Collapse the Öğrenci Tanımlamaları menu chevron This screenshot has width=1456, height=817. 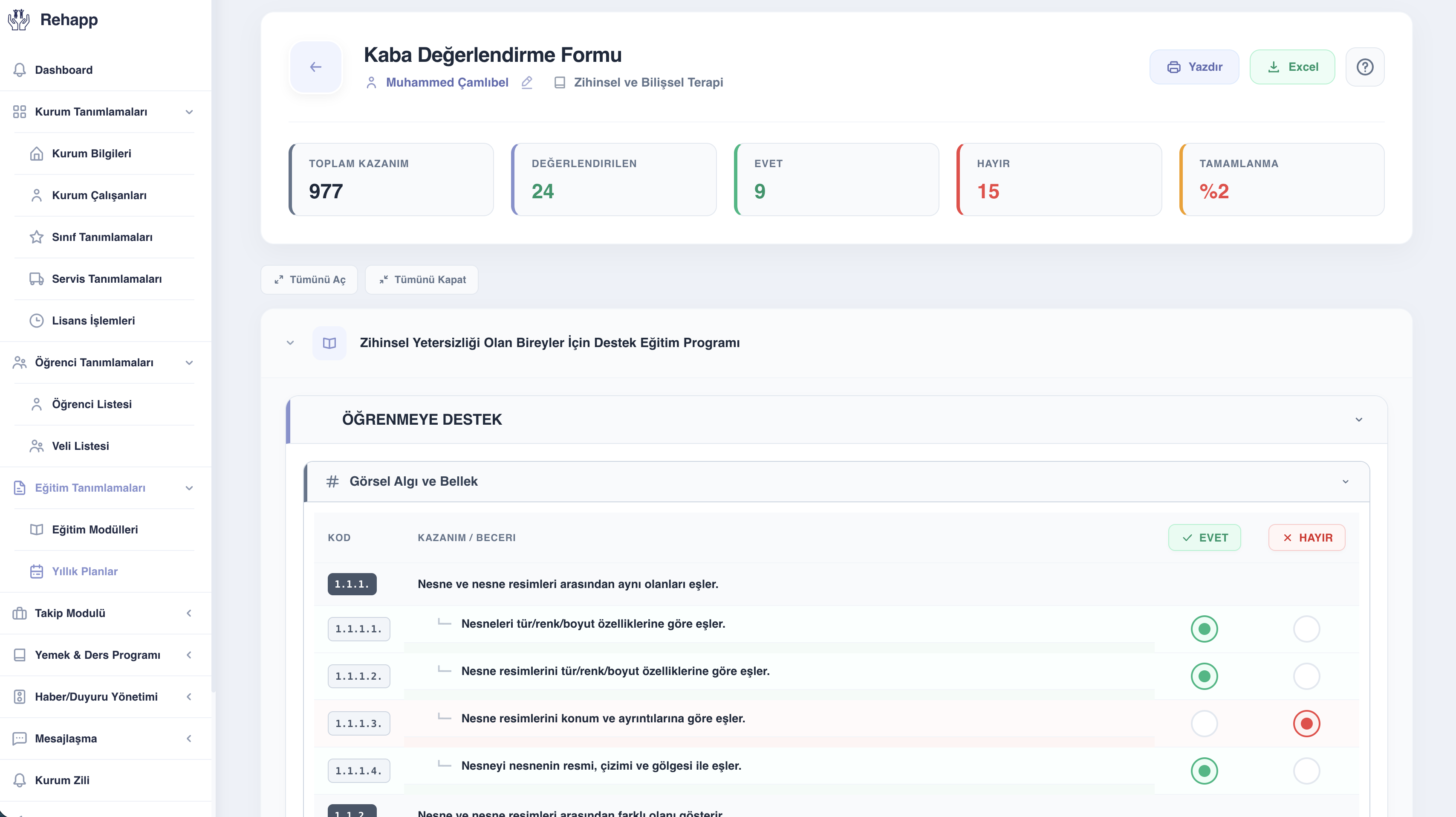click(x=189, y=363)
